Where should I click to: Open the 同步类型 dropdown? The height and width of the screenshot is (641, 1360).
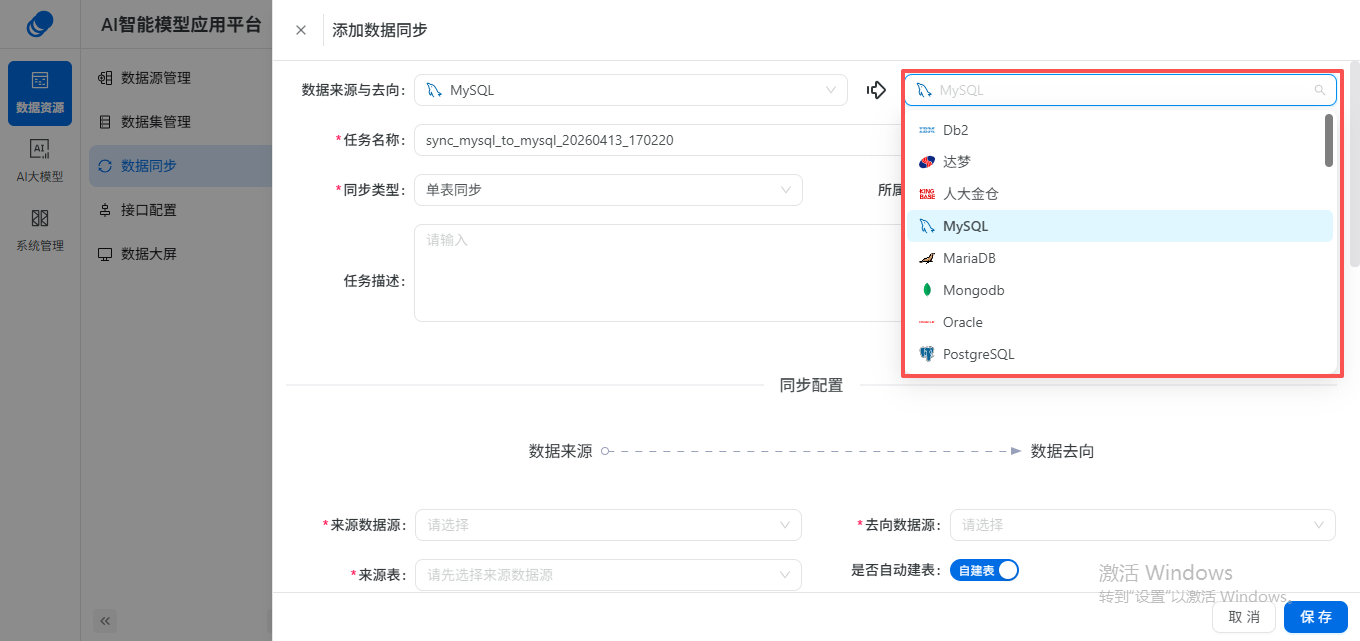click(608, 190)
